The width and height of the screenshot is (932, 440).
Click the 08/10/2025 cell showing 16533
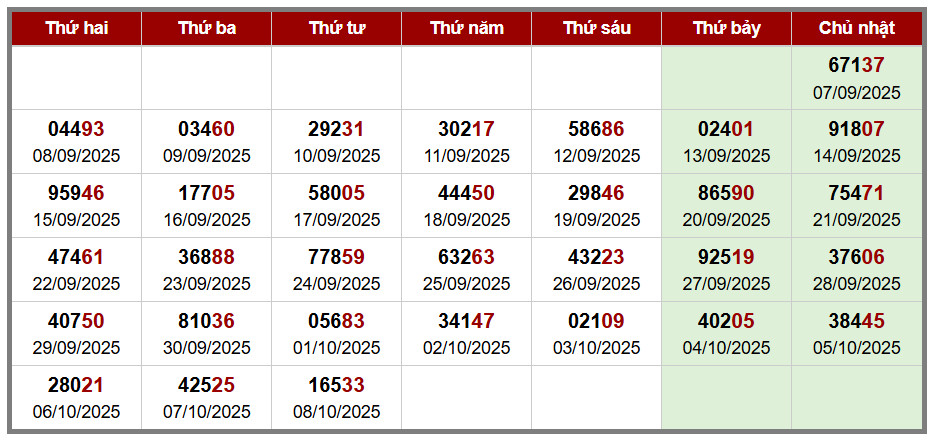[336, 397]
